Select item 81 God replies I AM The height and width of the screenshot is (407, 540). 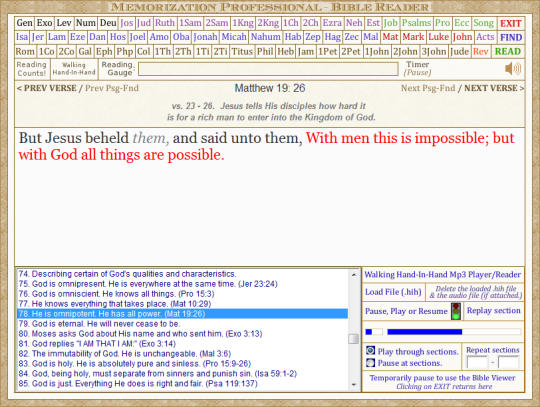[183, 344]
